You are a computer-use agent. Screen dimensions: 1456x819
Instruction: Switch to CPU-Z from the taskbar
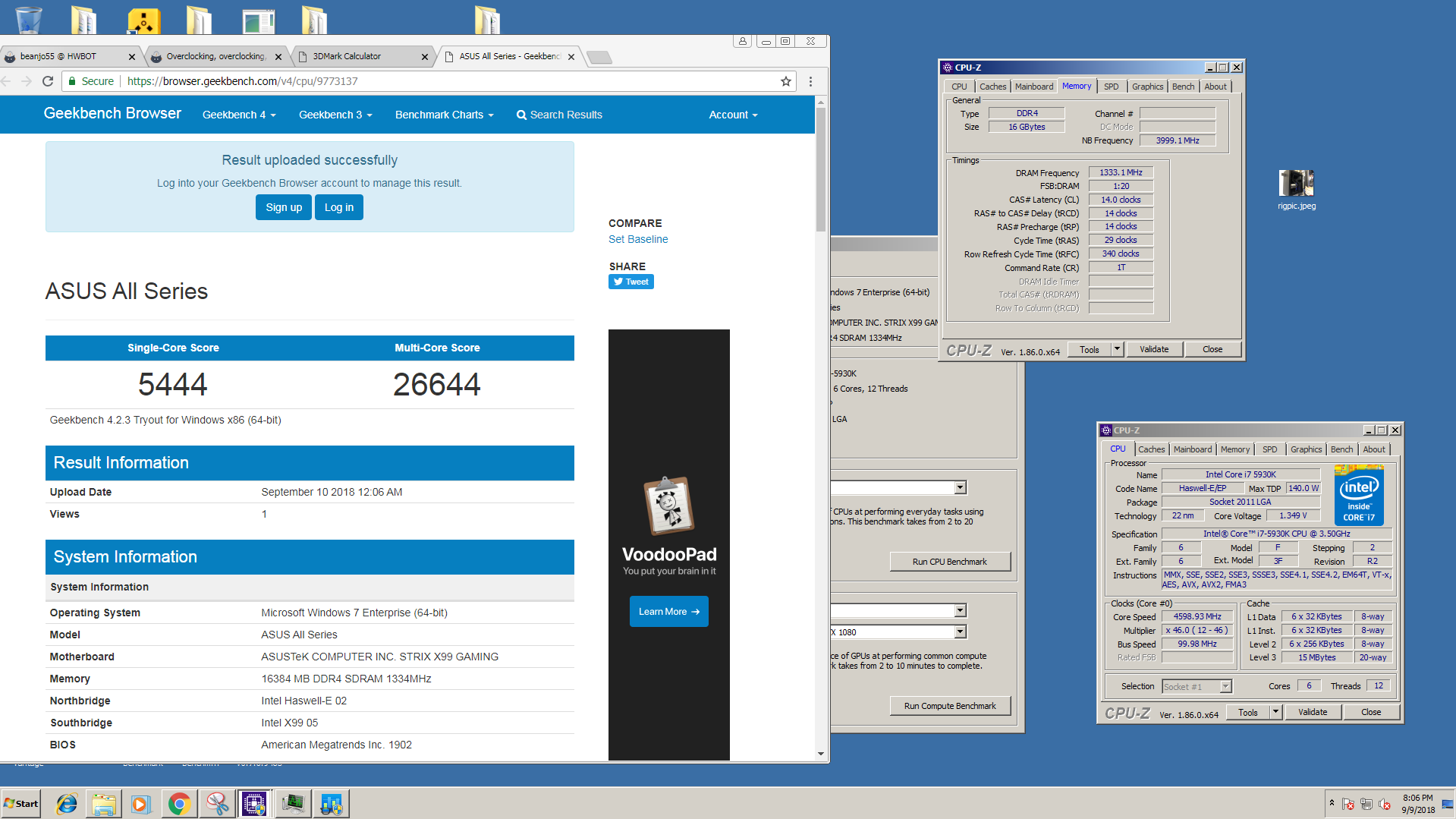pyautogui.click(x=254, y=803)
